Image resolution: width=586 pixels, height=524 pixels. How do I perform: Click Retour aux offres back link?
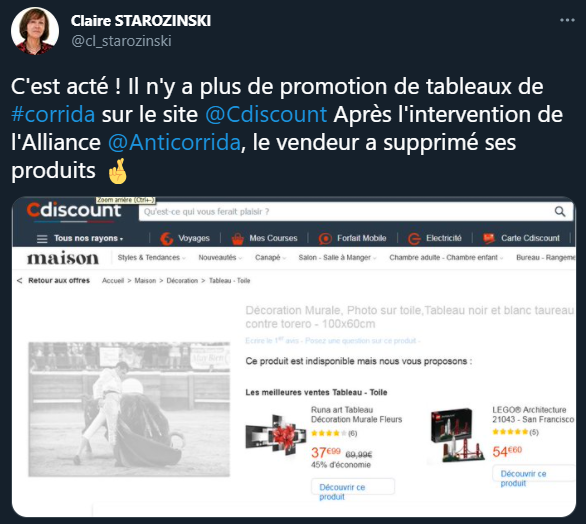[x=54, y=281]
